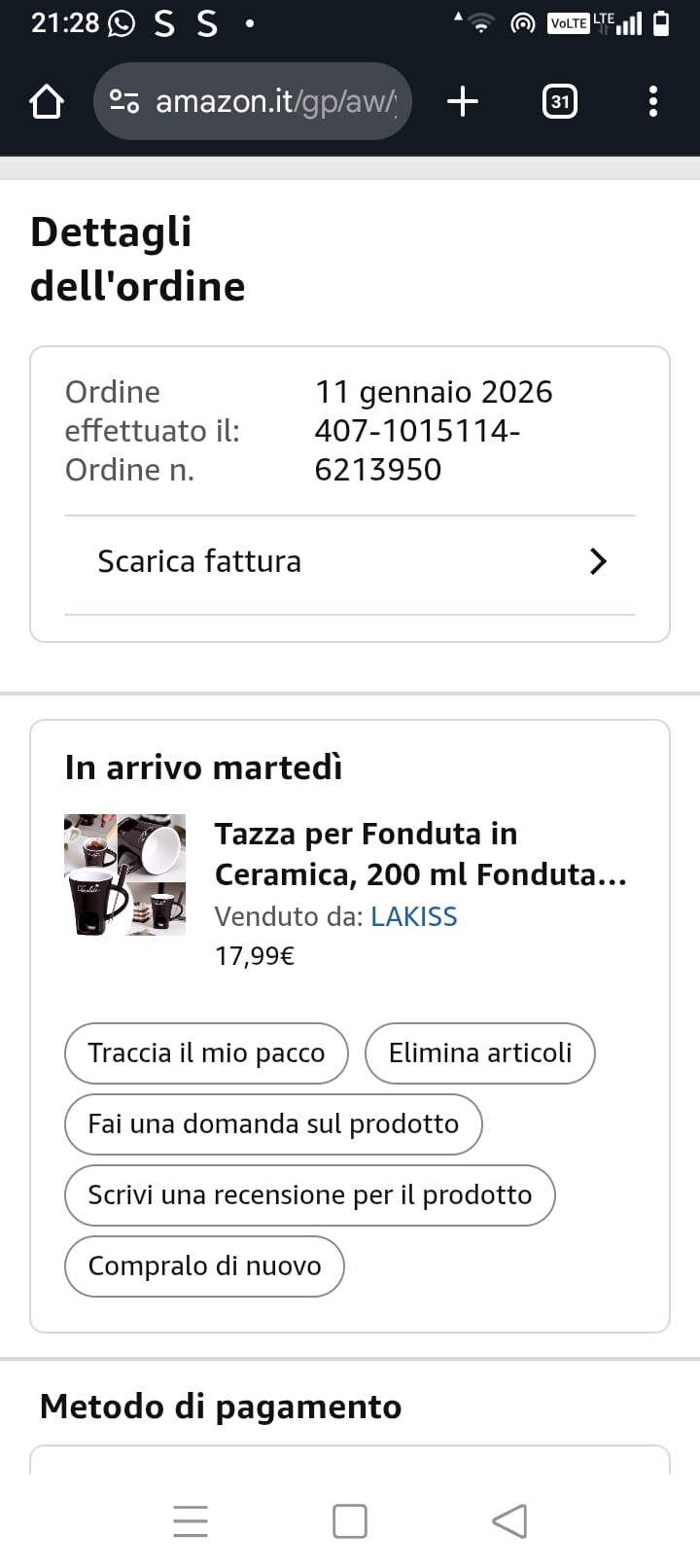This screenshot has width=700, height=1568.
Task: Tap the browser home icon
Action: coord(47,101)
